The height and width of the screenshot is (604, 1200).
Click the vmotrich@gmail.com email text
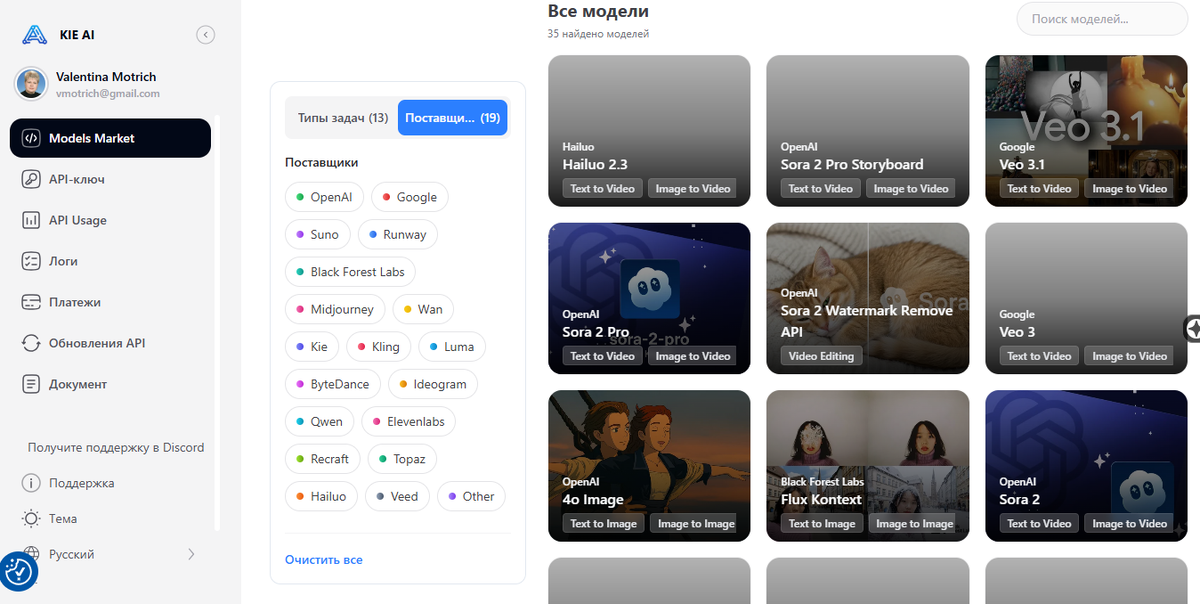(108, 93)
